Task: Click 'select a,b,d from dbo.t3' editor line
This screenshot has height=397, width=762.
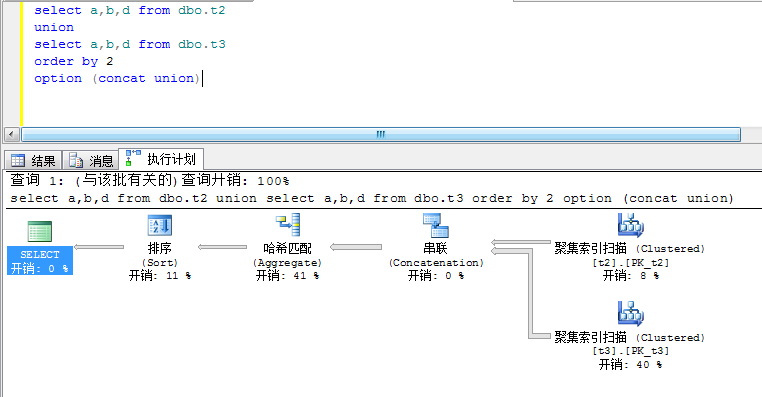Action: click(x=130, y=44)
